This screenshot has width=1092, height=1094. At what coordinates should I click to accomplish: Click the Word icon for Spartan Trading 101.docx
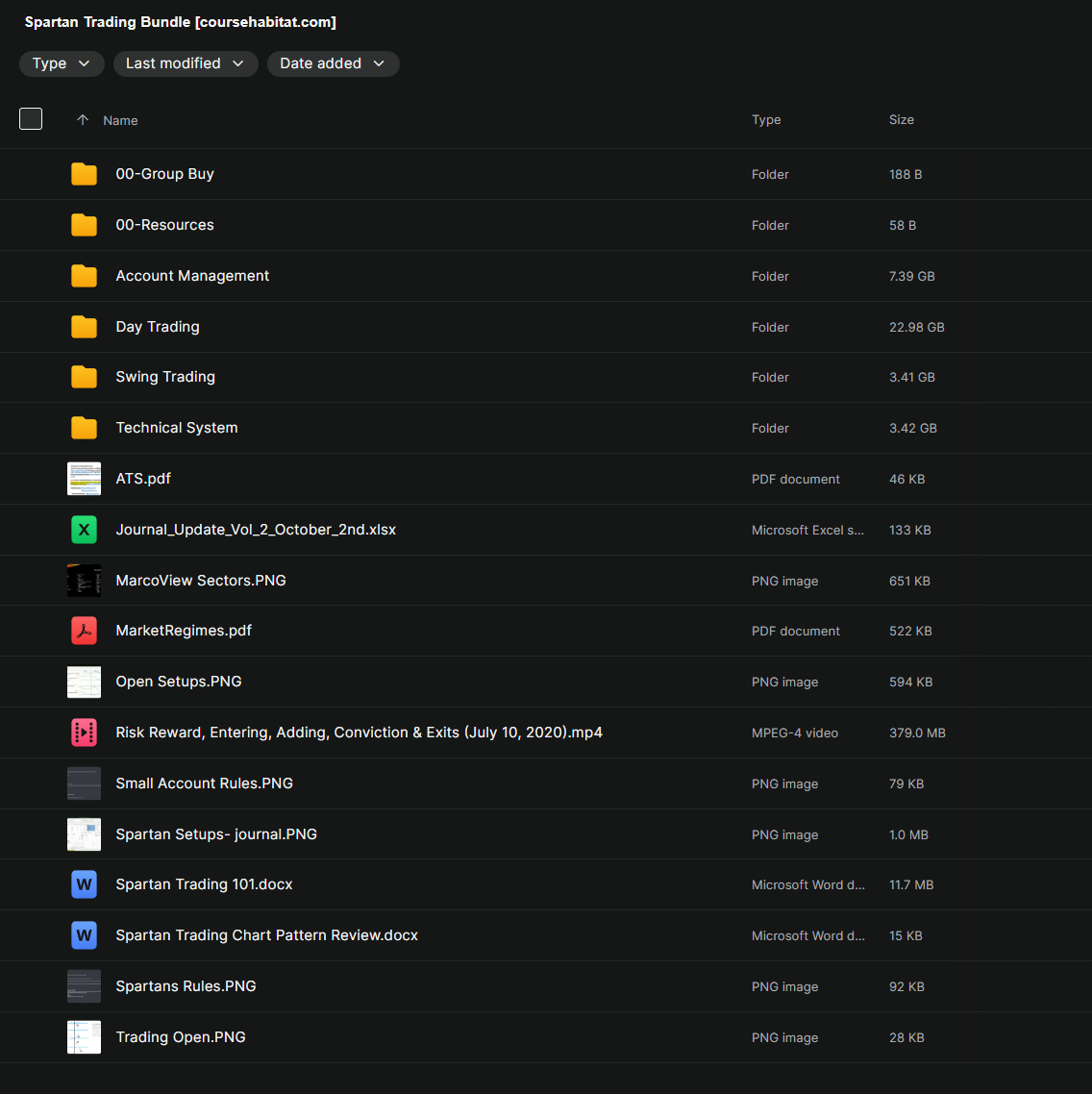[x=84, y=884]
